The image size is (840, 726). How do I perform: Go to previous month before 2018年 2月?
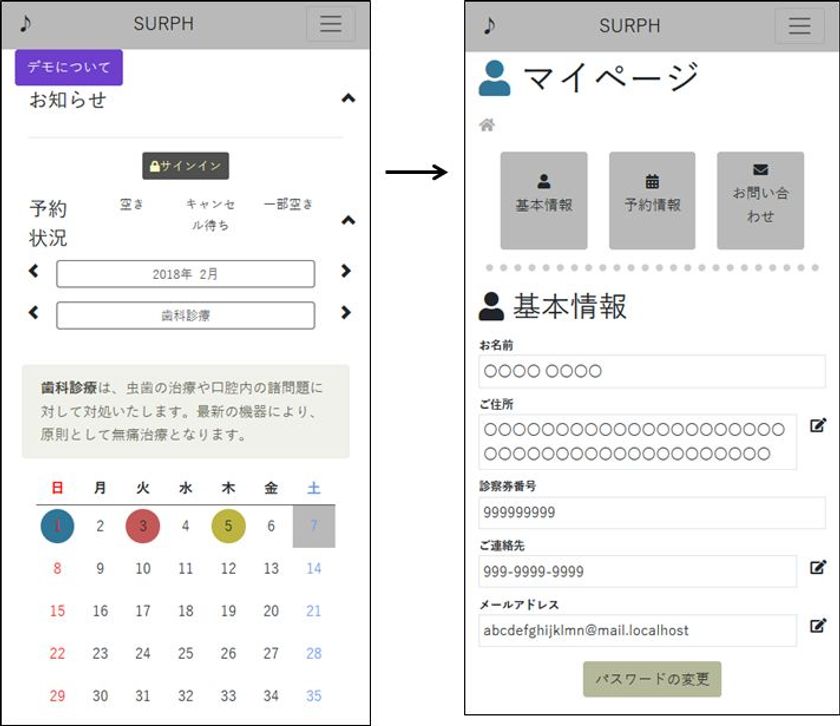coord(34,271)
